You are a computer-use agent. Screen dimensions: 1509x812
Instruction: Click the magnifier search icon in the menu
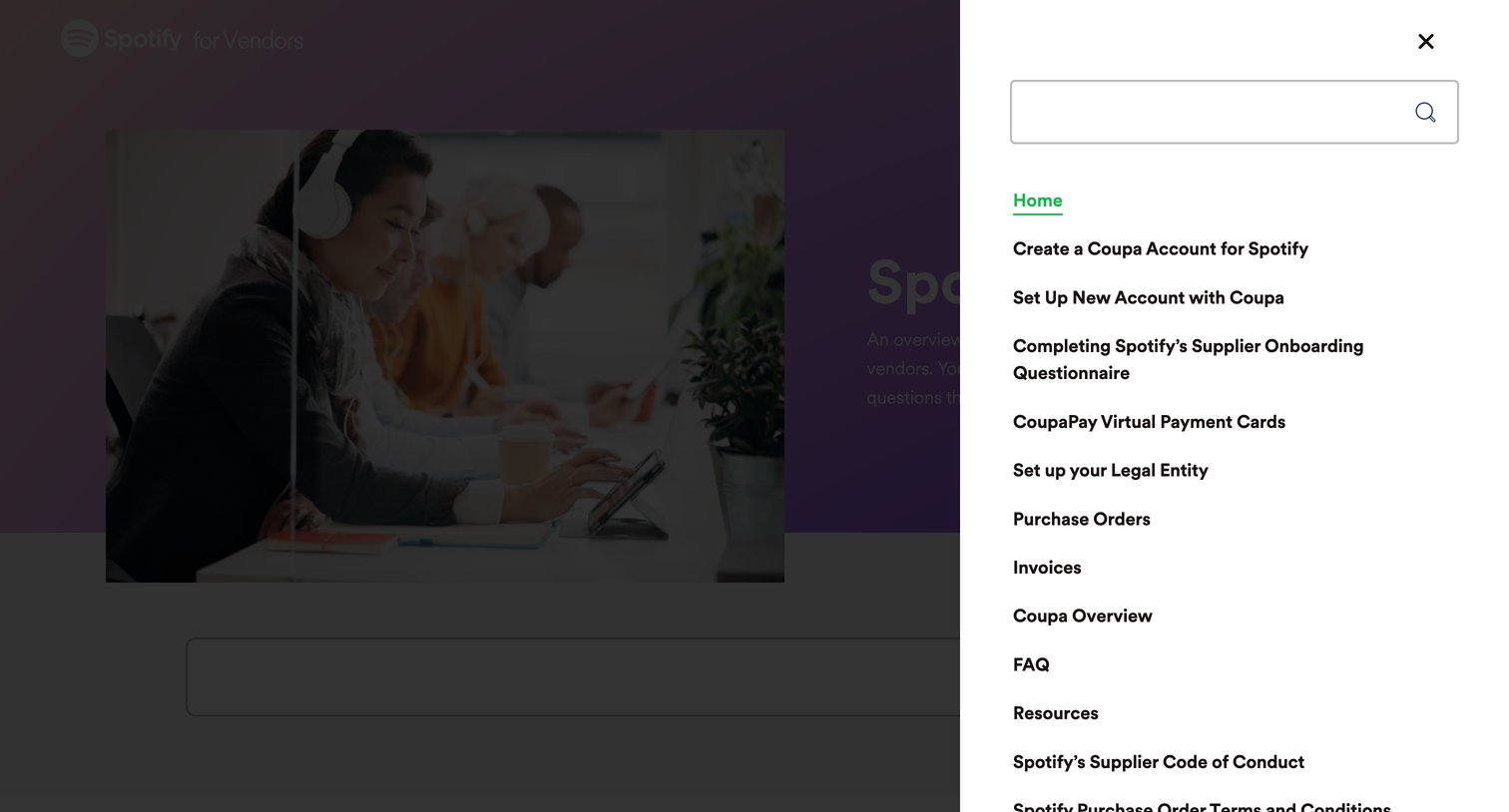click(1425, 113)
